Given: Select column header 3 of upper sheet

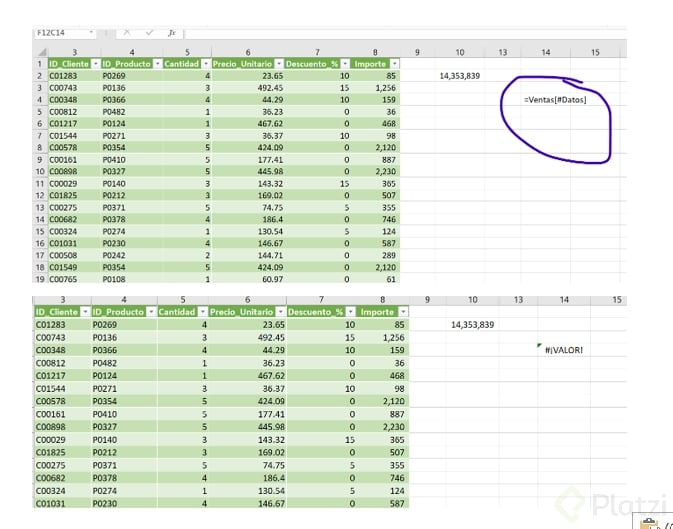Looking at the screenshot, I should coord(74,52).
